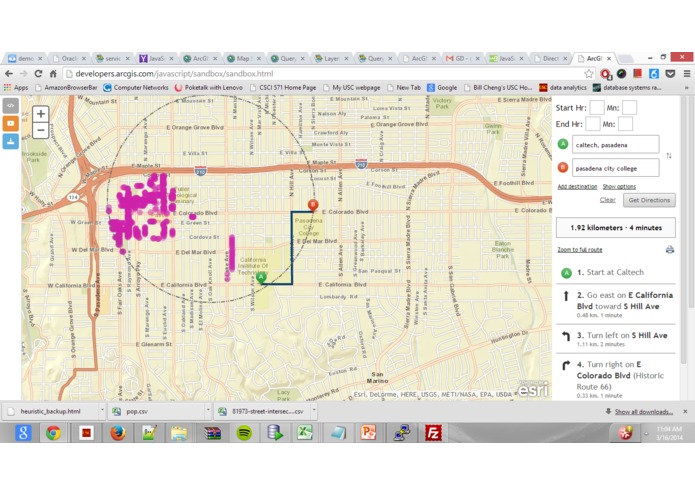Viewport: 695px width, 494px height.
Task: Click the End Mn input box
Action: 625,124
